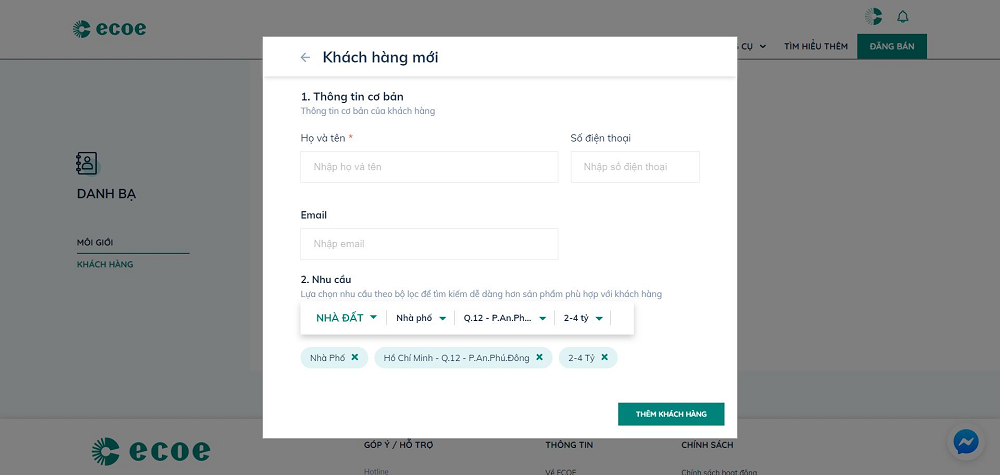Open the Tìm Hiểu Thêm menu
The height and width of the screenshot is (475, 1000).
click(x=816, y=46)
